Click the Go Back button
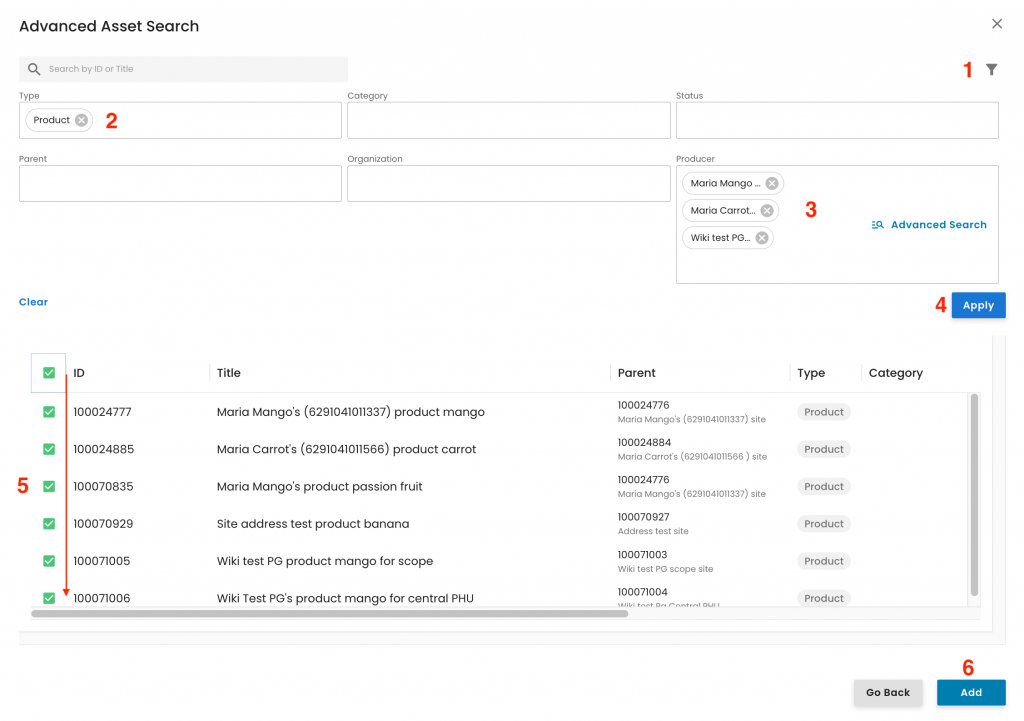 pos(887,693)
